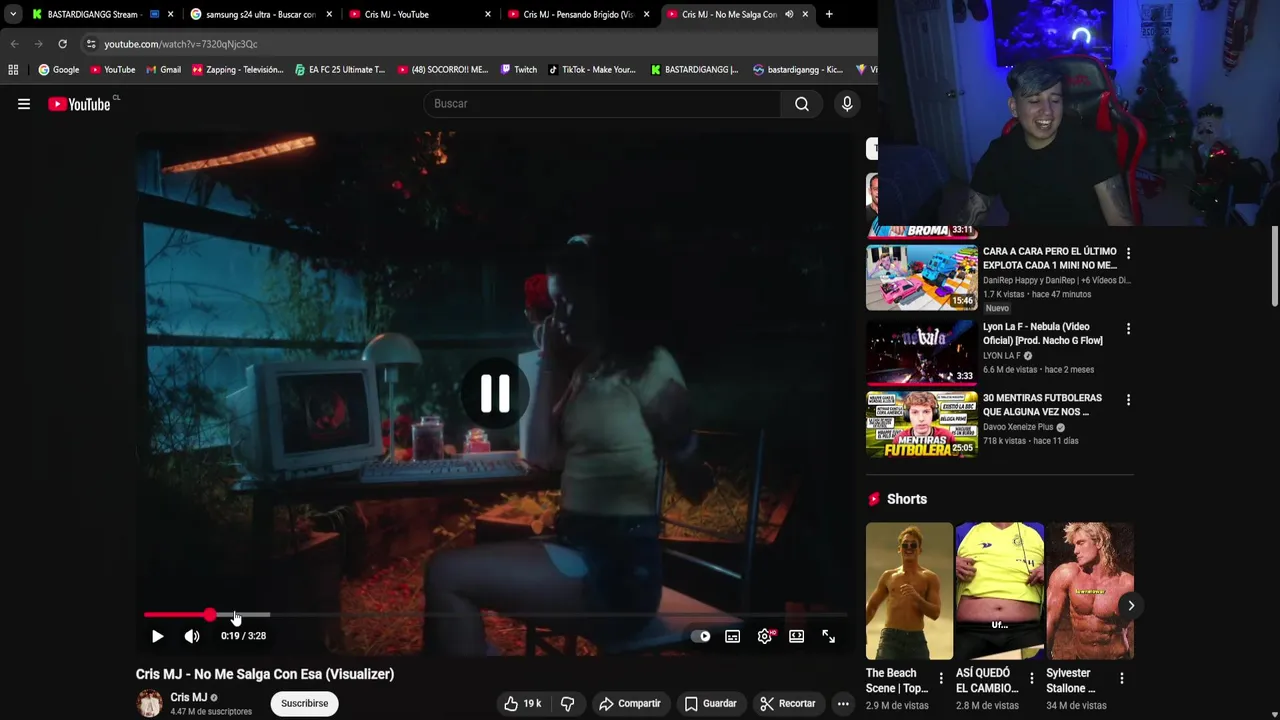
Task: Click the red video progress bar
Action: click(177, 615)
